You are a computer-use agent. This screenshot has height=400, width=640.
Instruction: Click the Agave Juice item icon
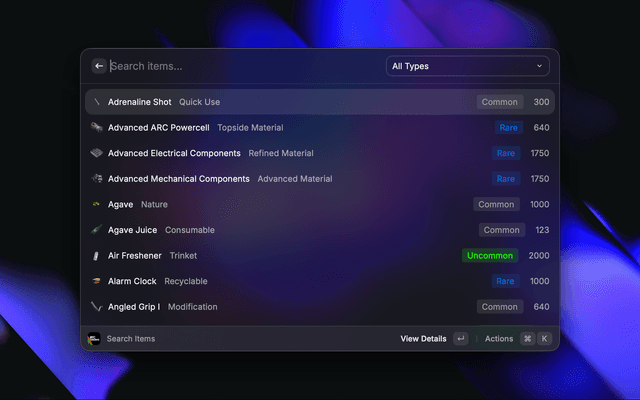[97, 230]
